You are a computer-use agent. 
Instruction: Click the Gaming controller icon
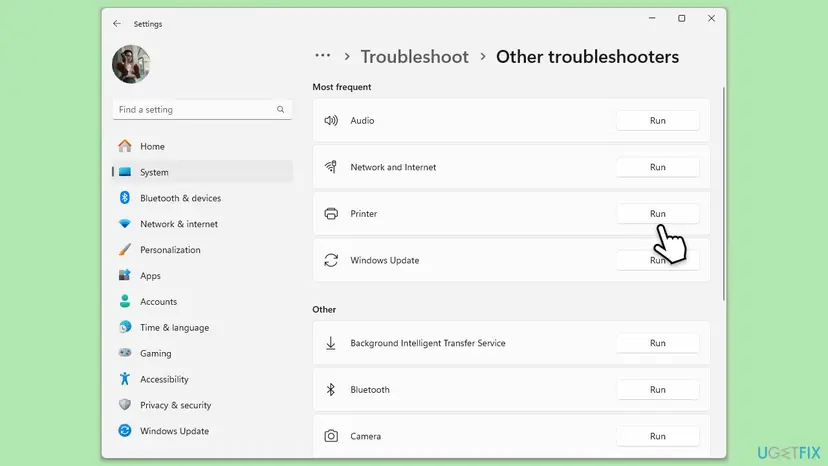(x=125, y=352)
